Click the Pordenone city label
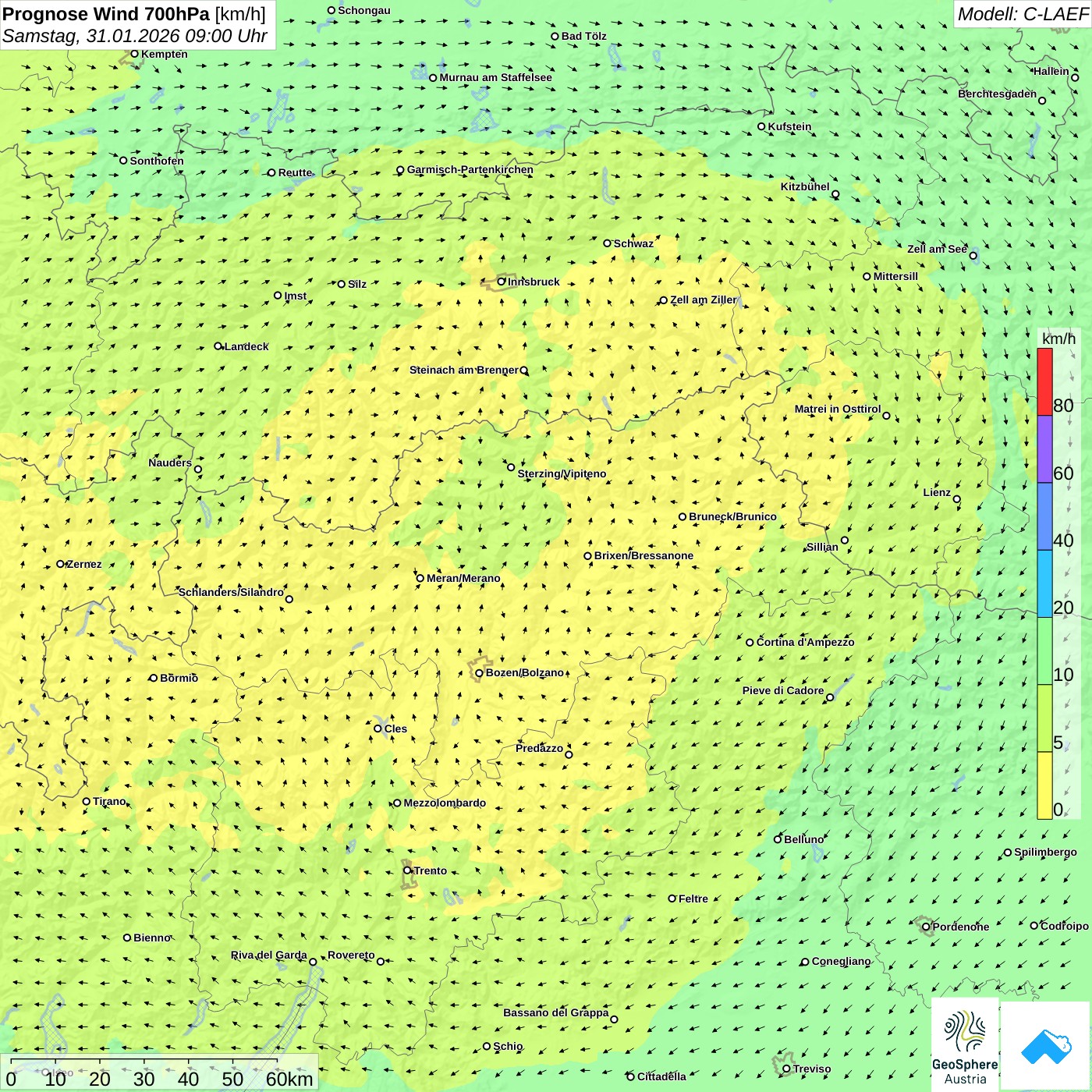This screenshot has width=1092, height=1092. [960, 927]
